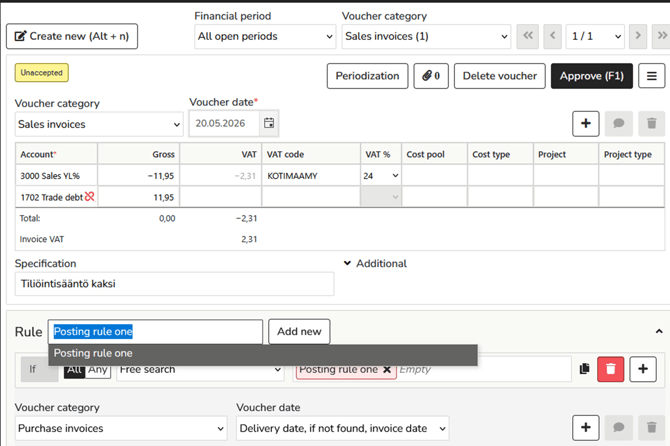Open the 1 / 1 page selector
Viewport: 670px width, 446px height.
595,36
